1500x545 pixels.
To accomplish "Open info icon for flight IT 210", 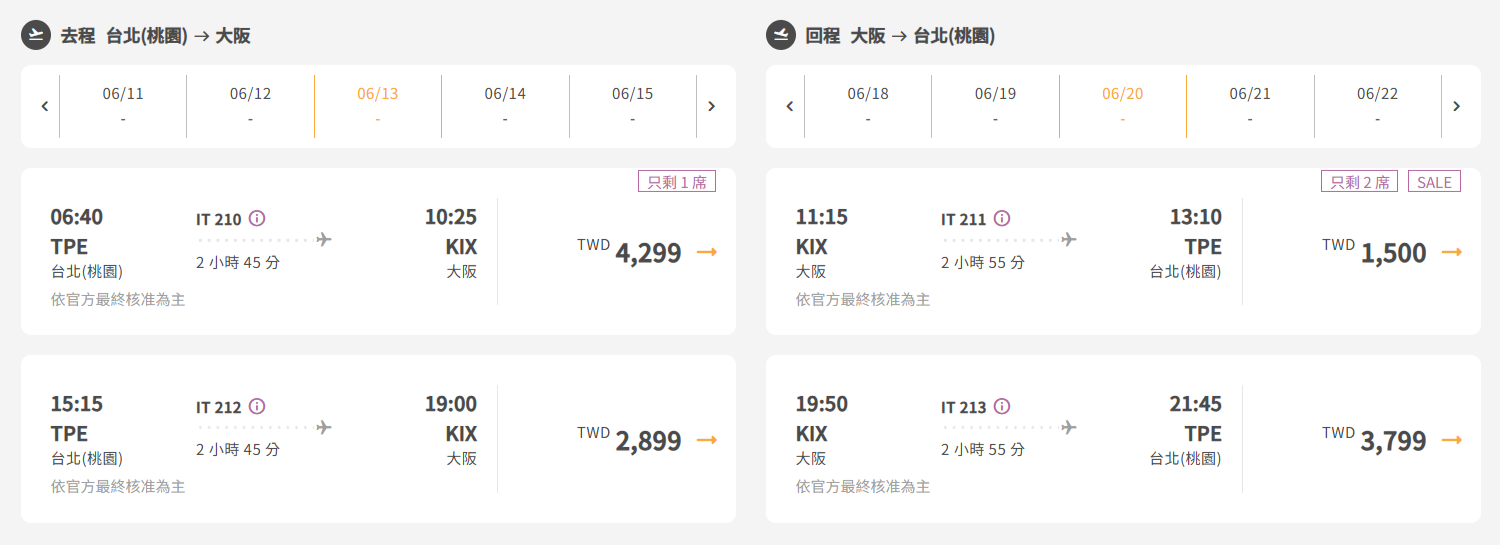I will 257,218.
